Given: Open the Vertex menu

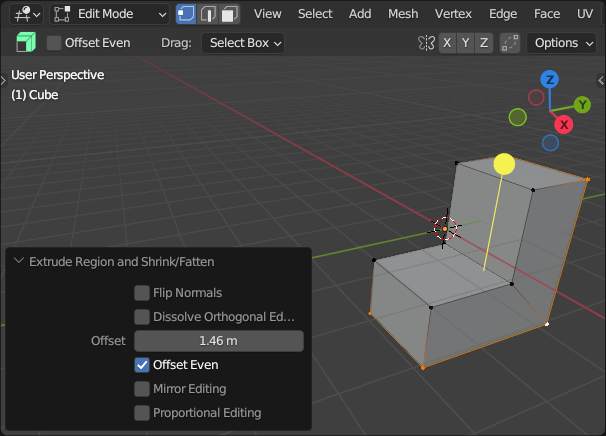Looking at the screenshot, I should click(x=453, y=14).
